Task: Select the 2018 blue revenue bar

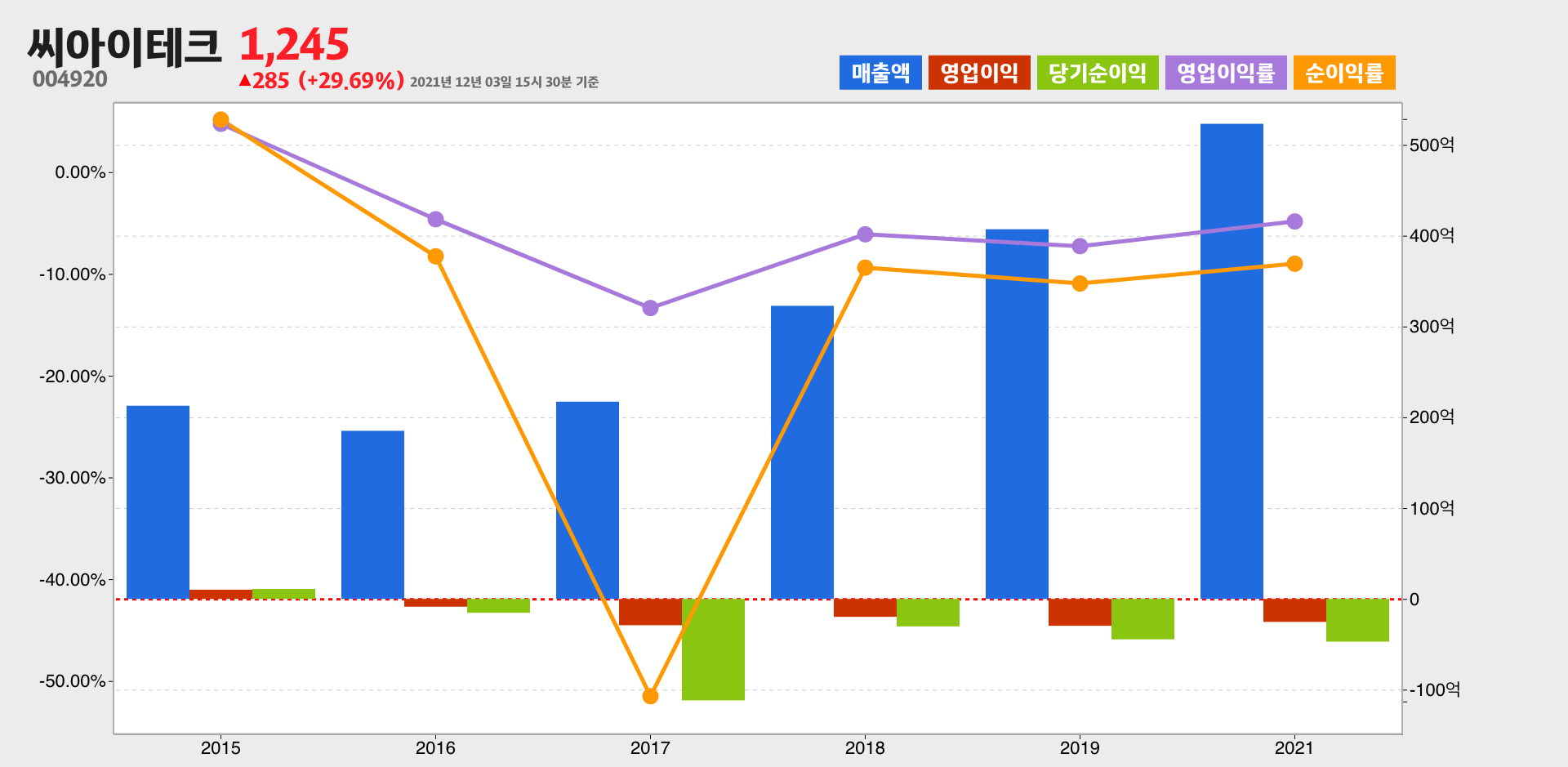Action: (802, 453)
